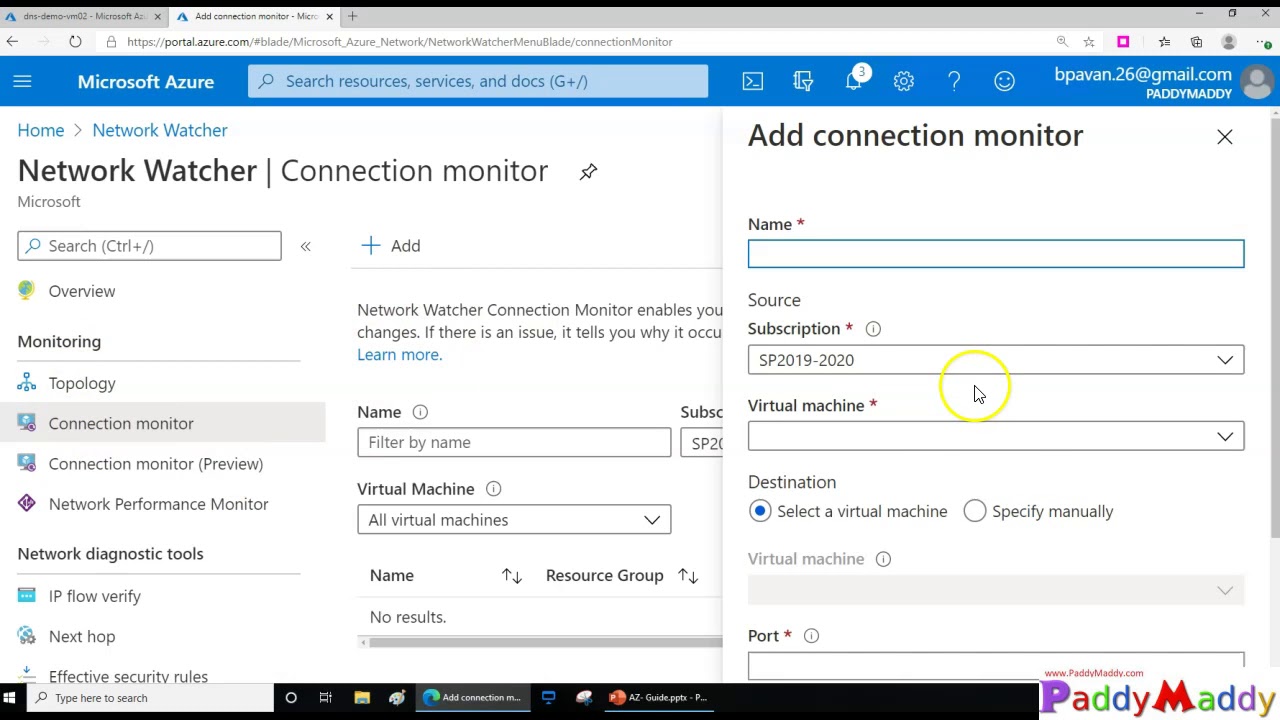
Task: Click the Add button in toolbar
Action: point(391,246)
